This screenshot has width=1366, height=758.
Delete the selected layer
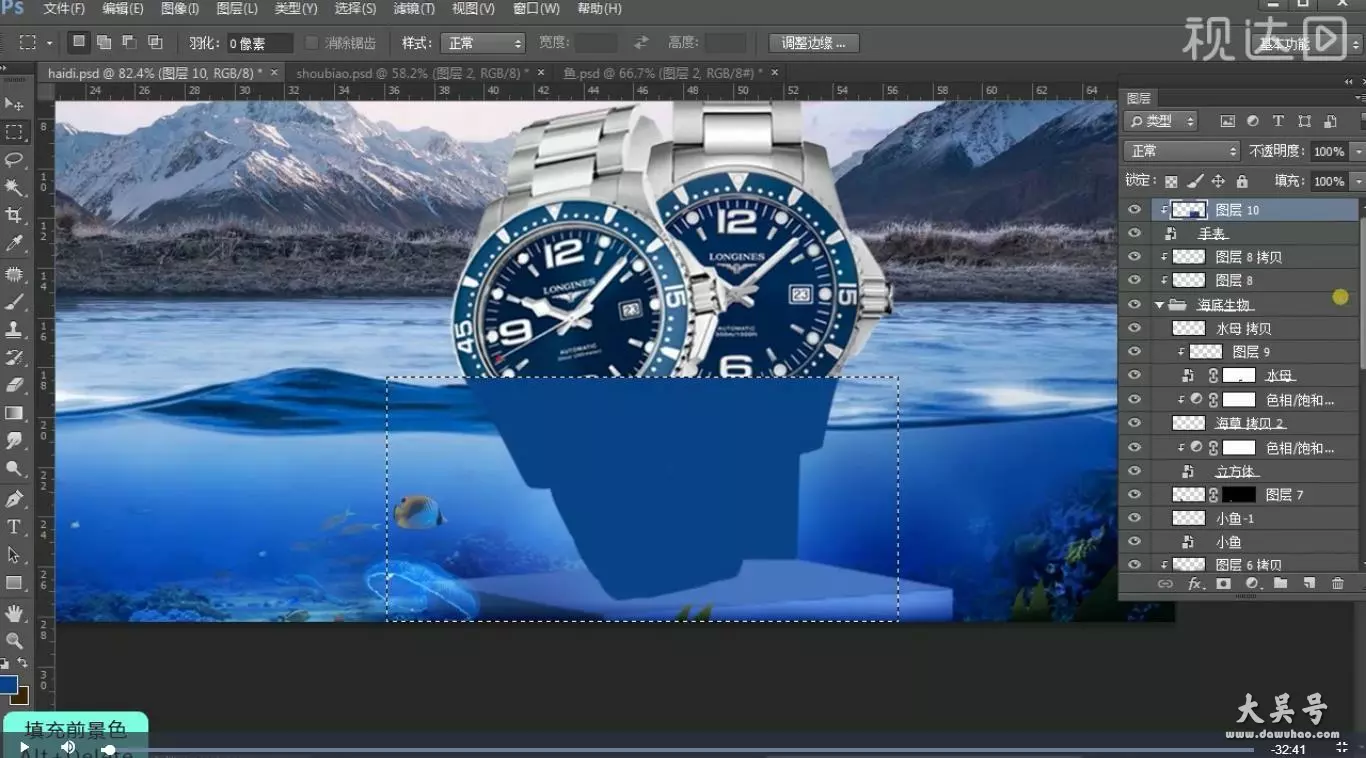pyautogui.click(x=1338, y=584)
